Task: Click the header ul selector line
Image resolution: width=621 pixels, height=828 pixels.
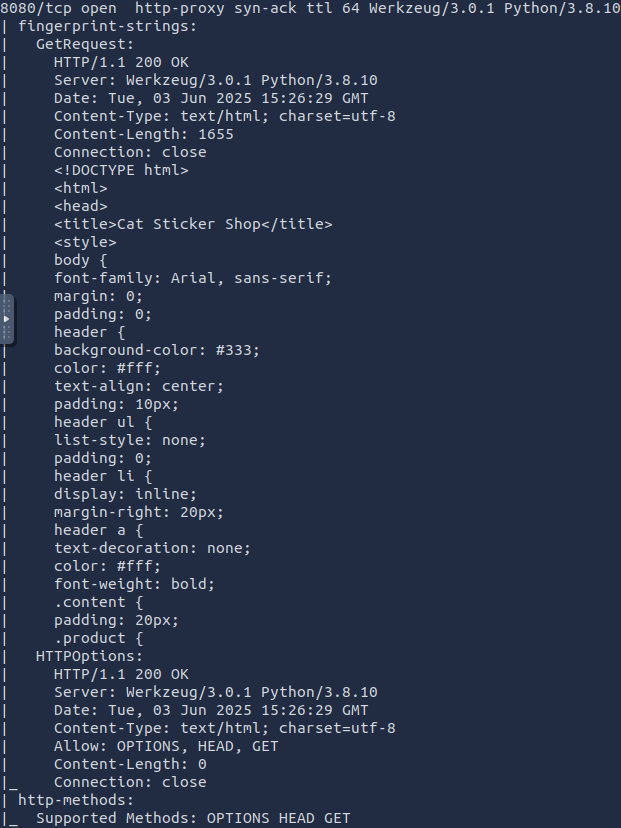Action: pyautogui.click(x=103, y=422)
